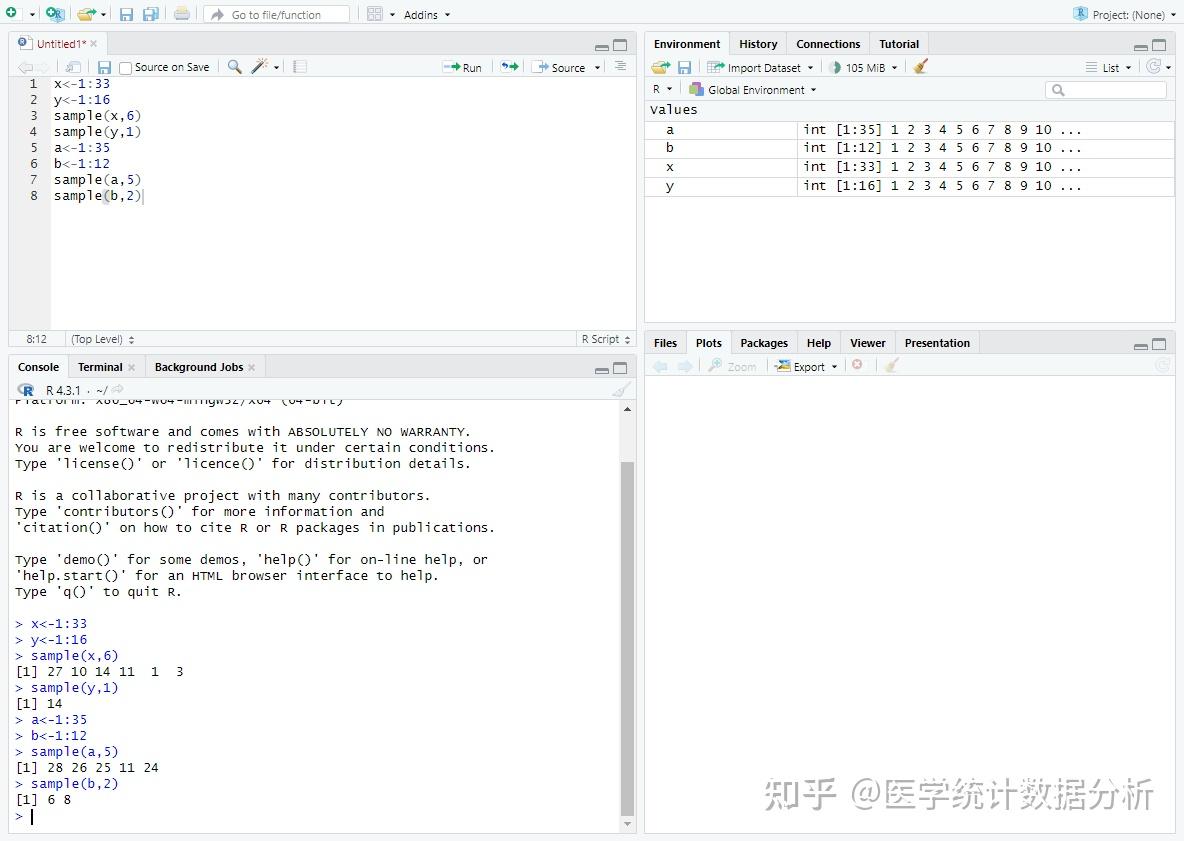
Task: Save the workspace via the save icon
Action: (x=684, y=66)
